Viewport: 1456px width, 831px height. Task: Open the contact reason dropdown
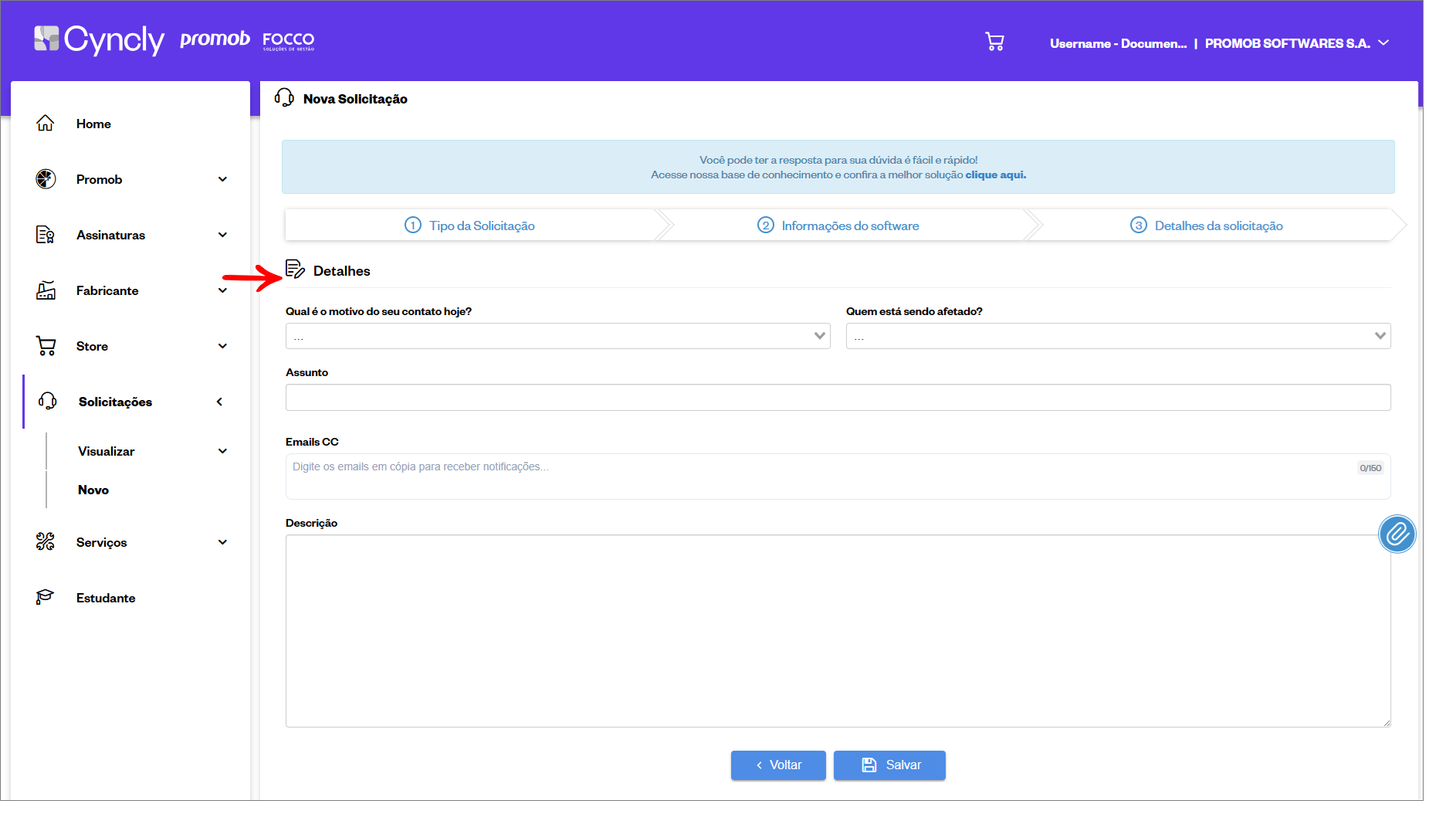(x=557, y=336)
